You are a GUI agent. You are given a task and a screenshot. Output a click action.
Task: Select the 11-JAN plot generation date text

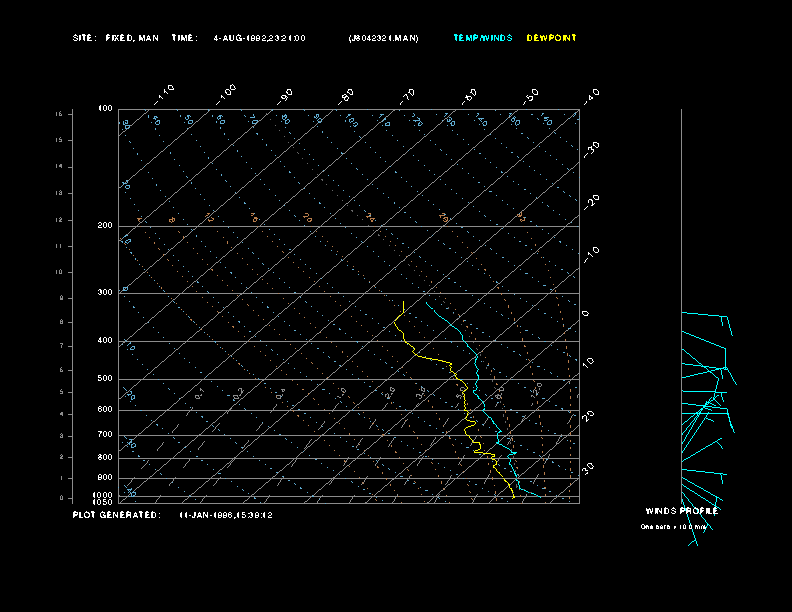pyautogui.click(x=226, y=515)
